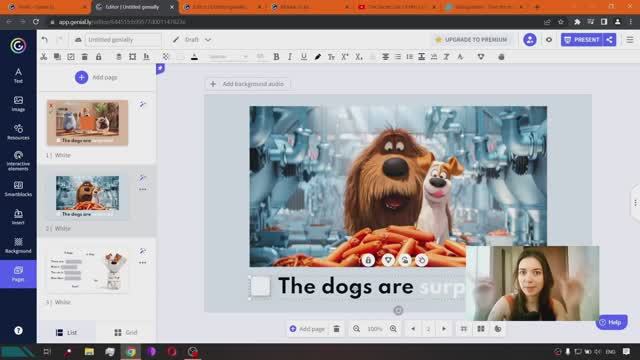This screenshot has height=360, width=640.
Task: Click the question mark icon in sidebar
Action: [18, 331]
